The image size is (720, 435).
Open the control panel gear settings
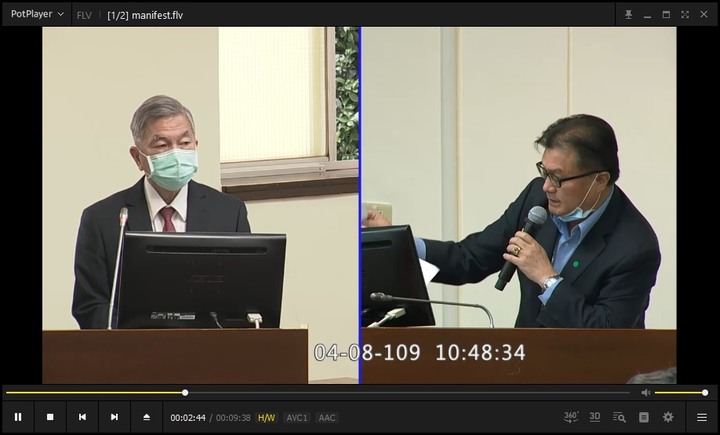668,417
